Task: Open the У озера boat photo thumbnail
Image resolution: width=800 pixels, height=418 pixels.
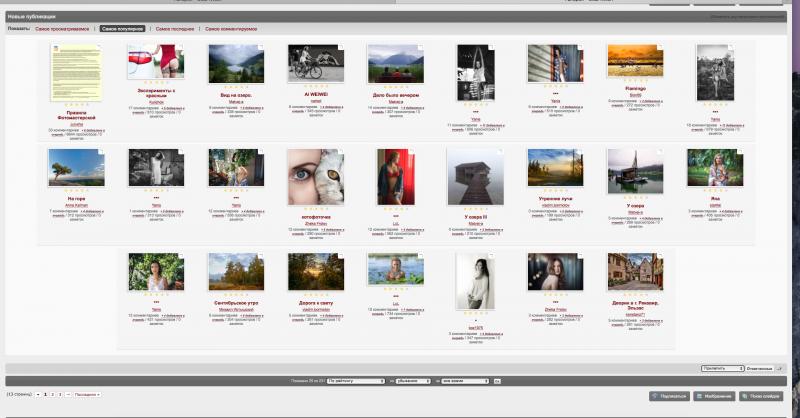Action: click(x=635, y=171)
